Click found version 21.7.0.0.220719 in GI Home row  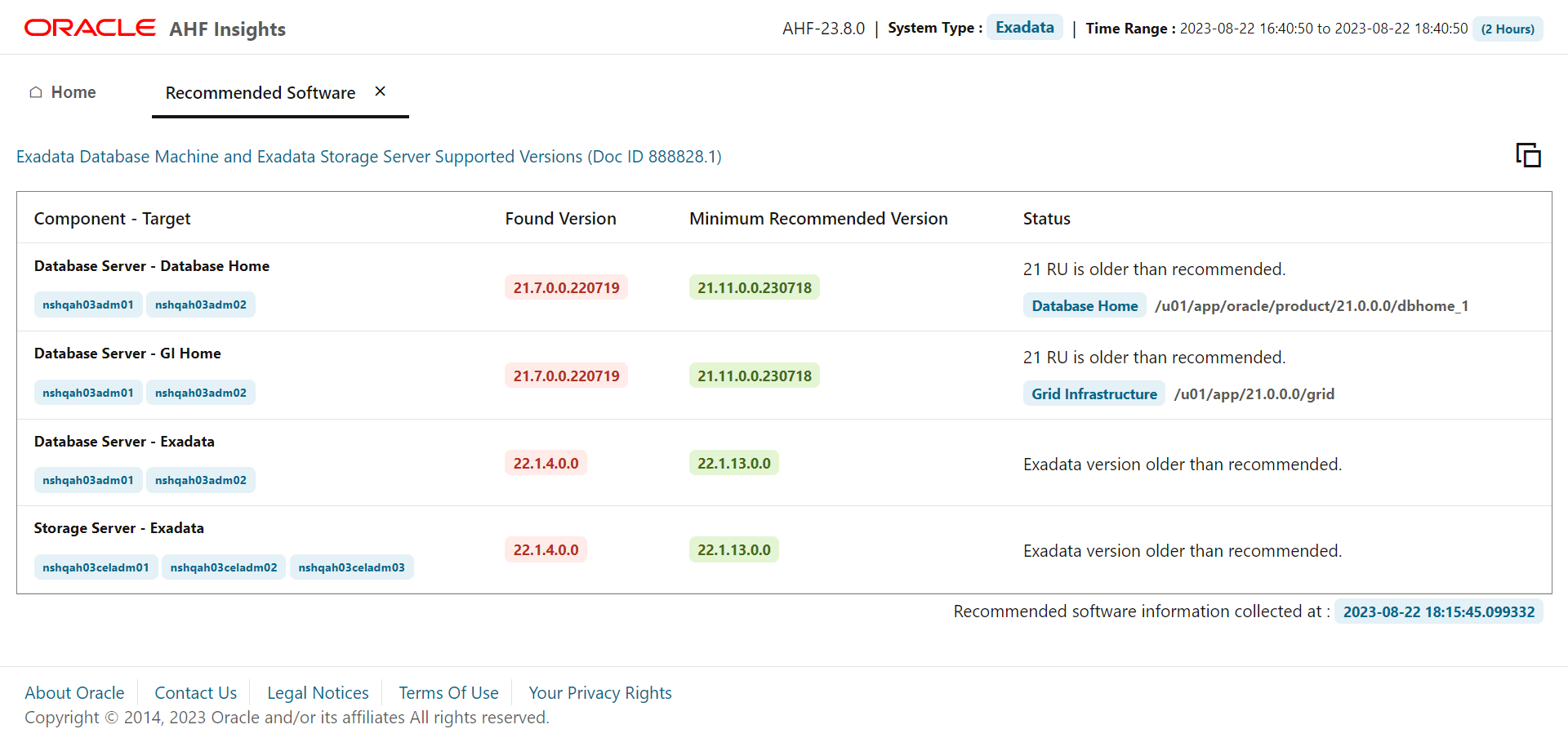(566, 376)
